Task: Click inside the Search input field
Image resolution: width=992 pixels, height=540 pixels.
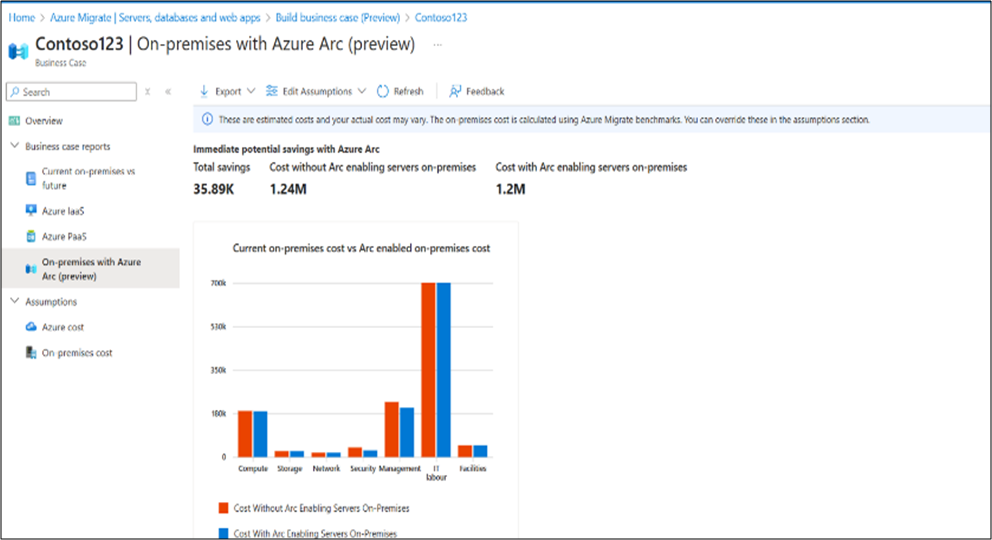Action: [71, 92]
